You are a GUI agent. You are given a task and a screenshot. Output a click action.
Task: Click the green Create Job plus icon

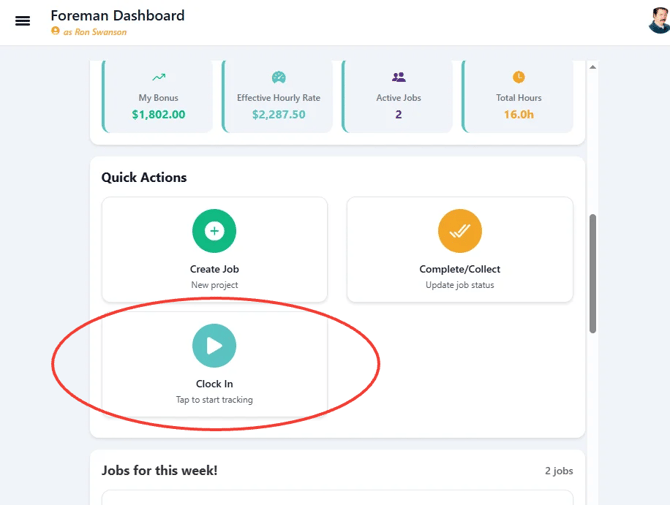(x=214, y=231)
